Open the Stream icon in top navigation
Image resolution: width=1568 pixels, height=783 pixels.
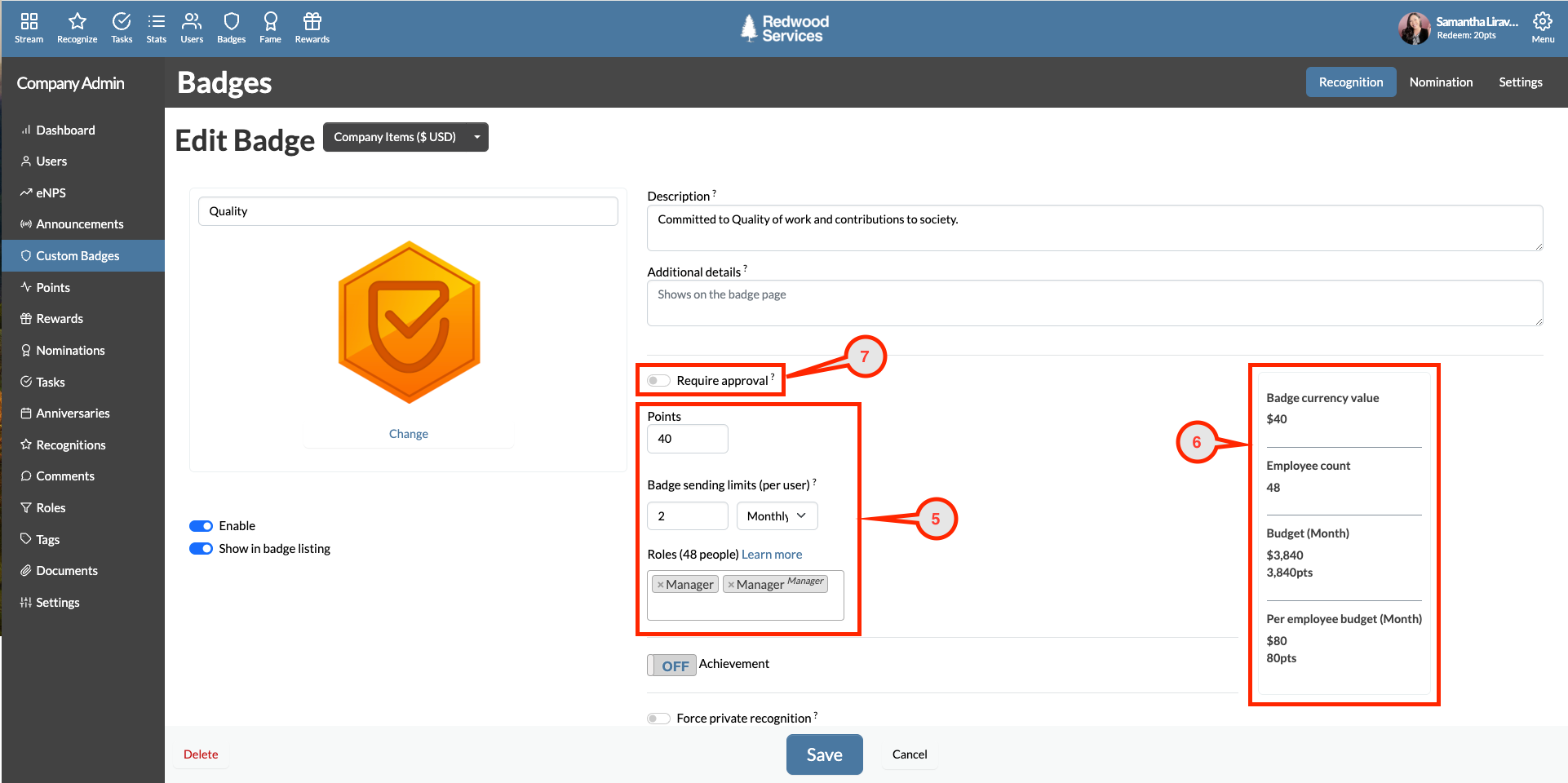(29, 27)
